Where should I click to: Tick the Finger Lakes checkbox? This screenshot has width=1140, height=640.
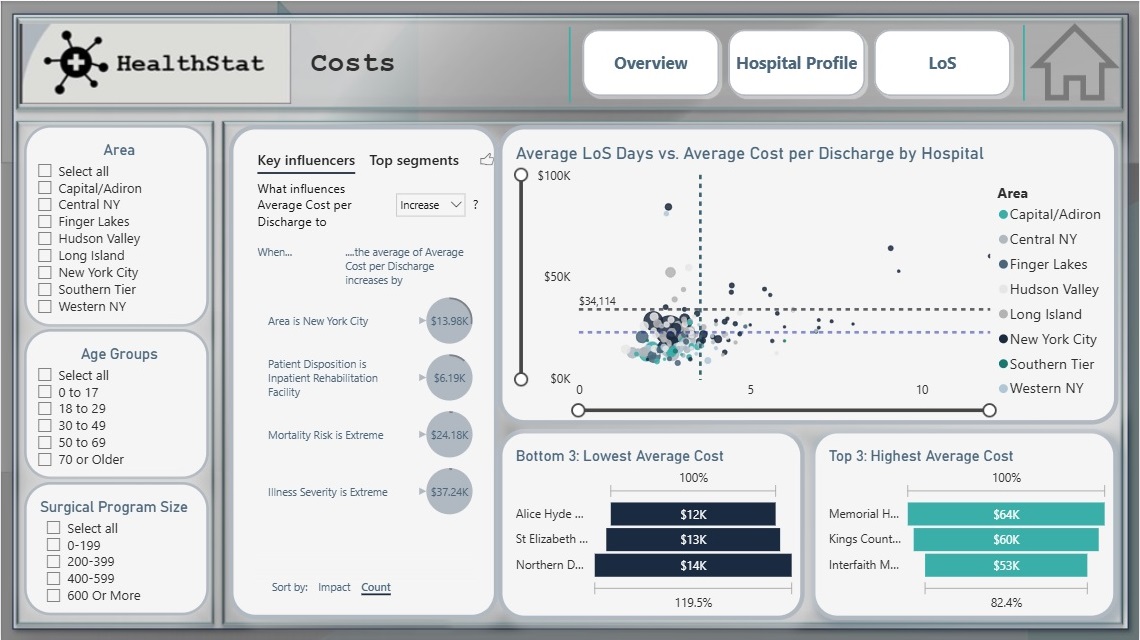coord(45,221)
